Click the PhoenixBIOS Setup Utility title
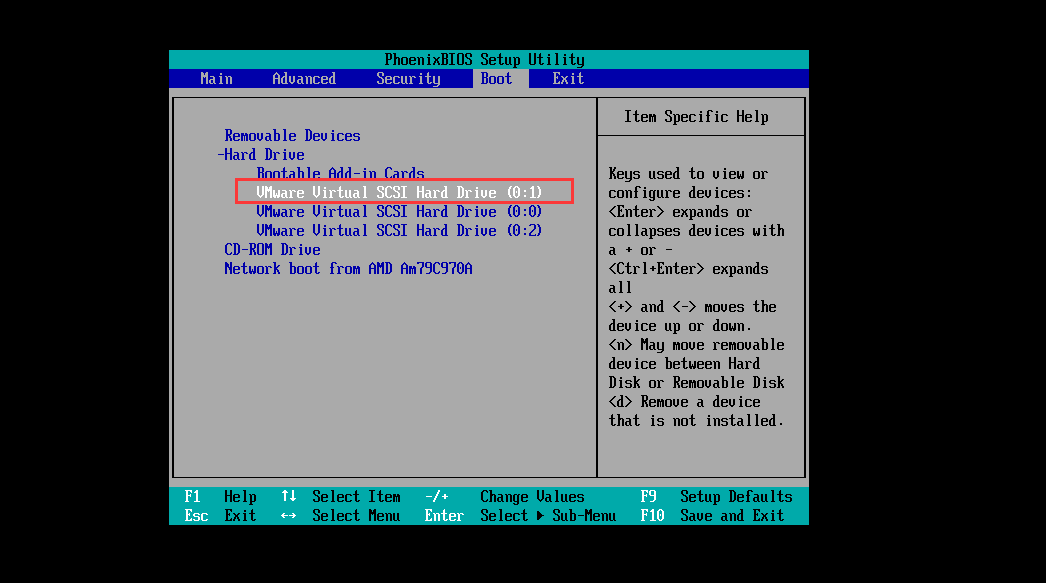1046x583 pixels. click(484, 59)
